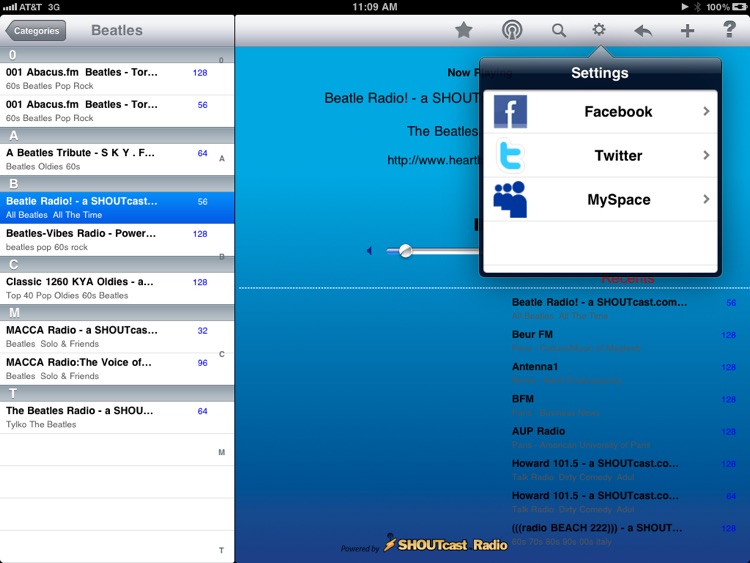Viewport: 750px width, 563px height.
Task: Open recent (((radio BEACH 222))) station
Action: pos(624,534)
